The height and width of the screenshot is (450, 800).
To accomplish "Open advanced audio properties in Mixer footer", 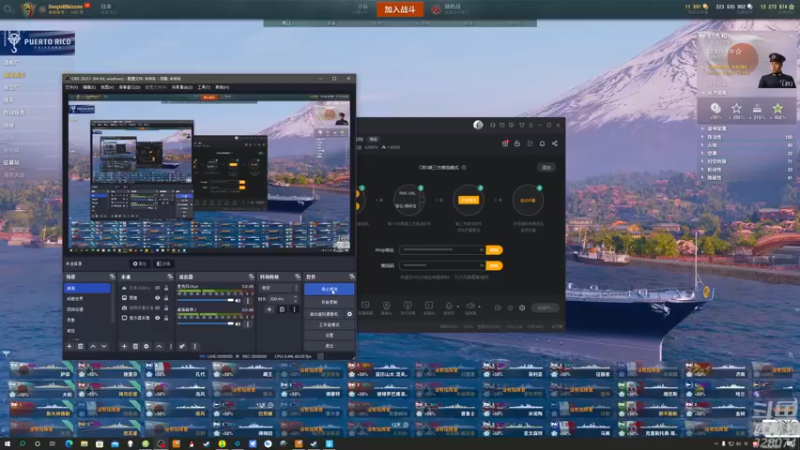I will coord(182,346).
